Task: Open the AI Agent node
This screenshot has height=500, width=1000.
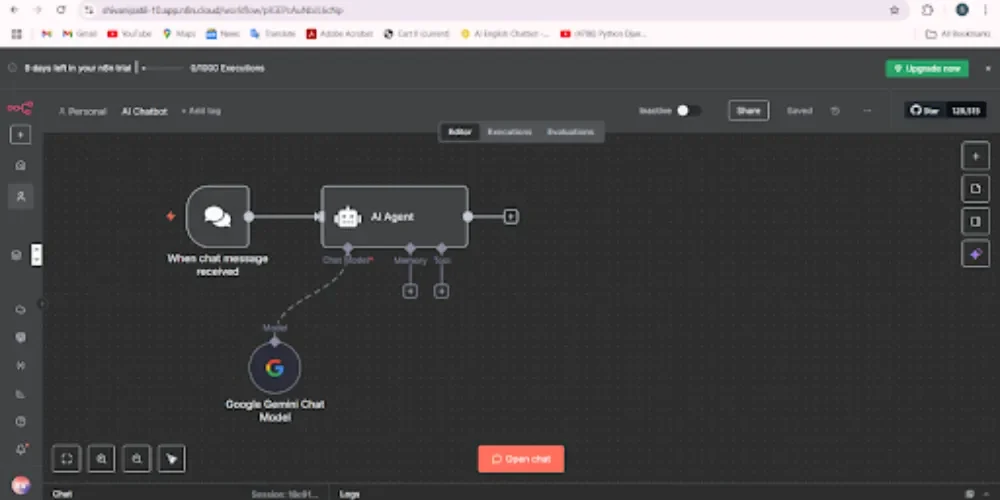Action: 394,216
